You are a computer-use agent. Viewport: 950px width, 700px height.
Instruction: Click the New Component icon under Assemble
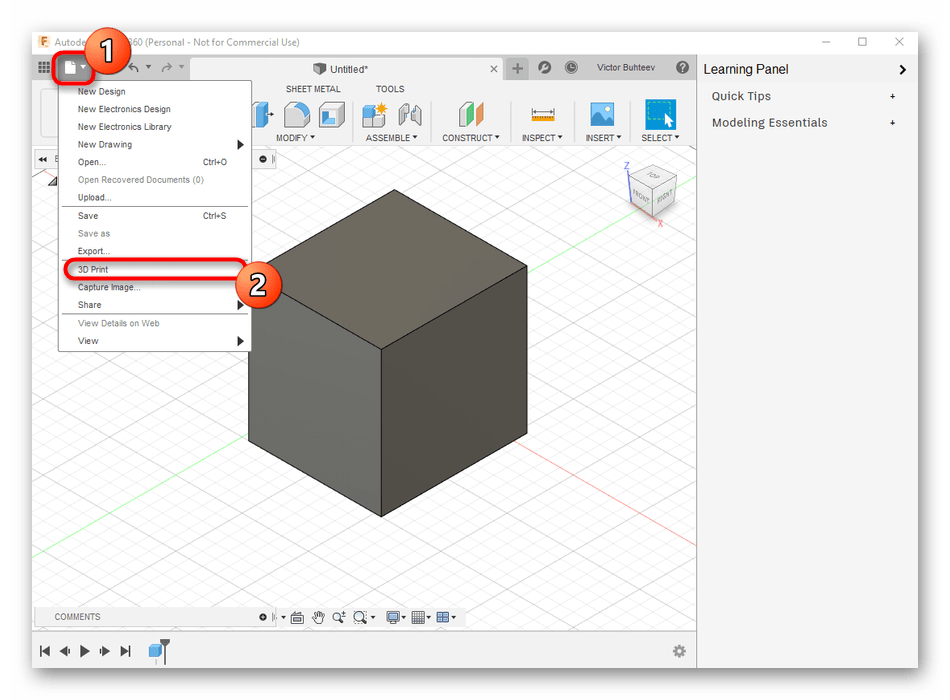pyautogui.click(x=375, y=115)
